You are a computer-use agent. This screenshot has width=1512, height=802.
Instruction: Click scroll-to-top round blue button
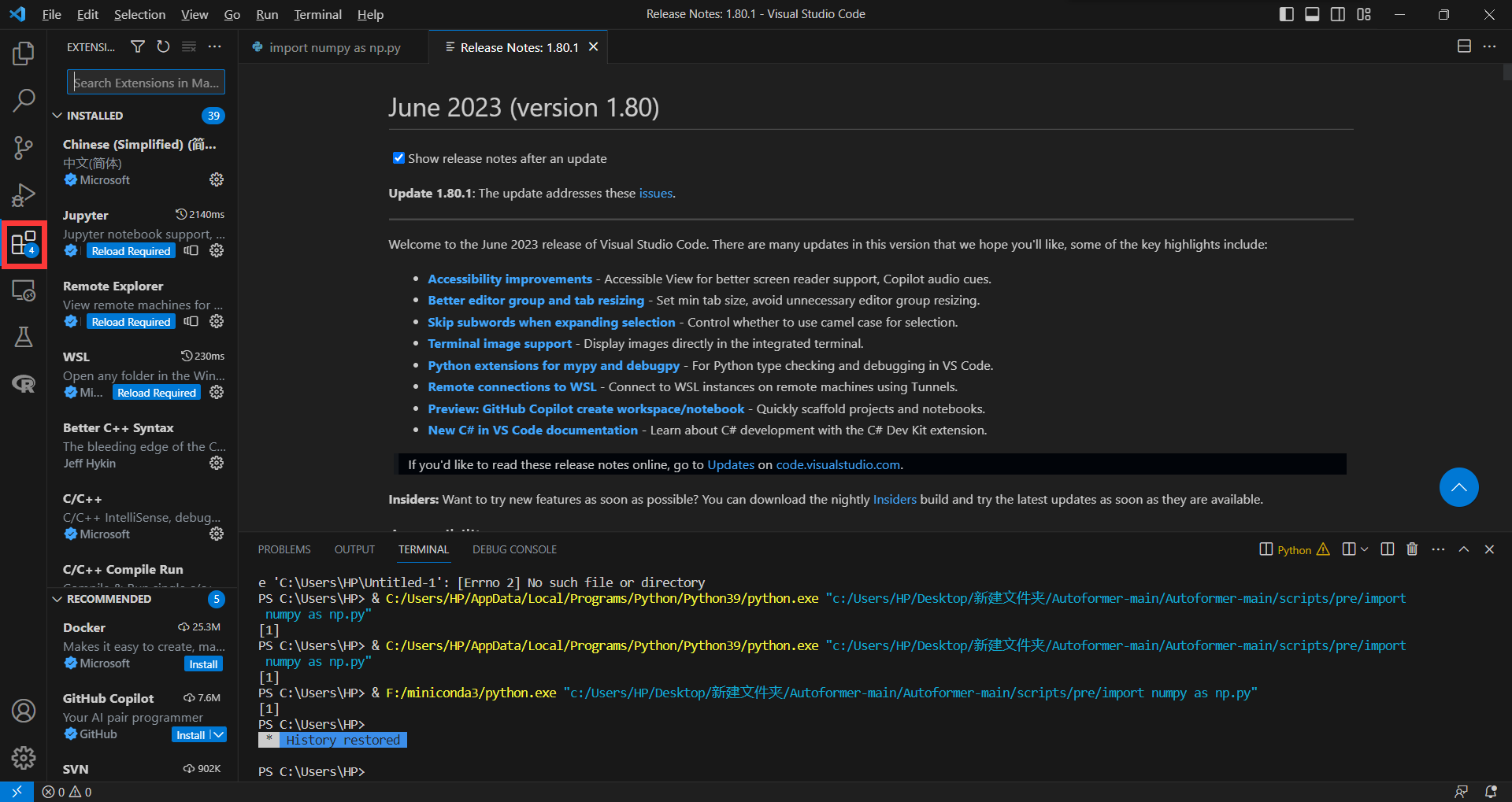[x=1458, y=487]
